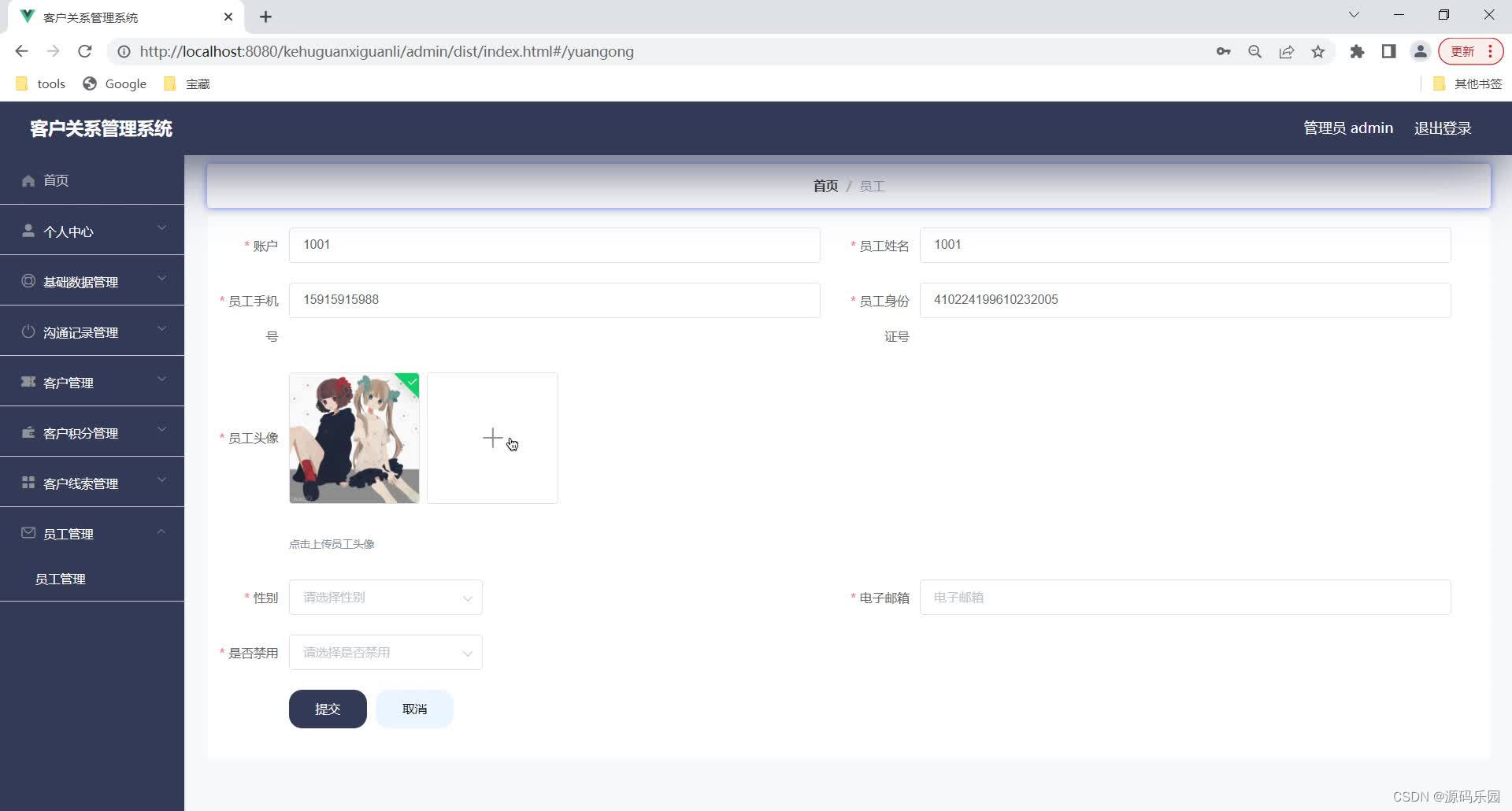
Task: Click the 基础数据管理 sidebar icon
Action: (28, 281)
